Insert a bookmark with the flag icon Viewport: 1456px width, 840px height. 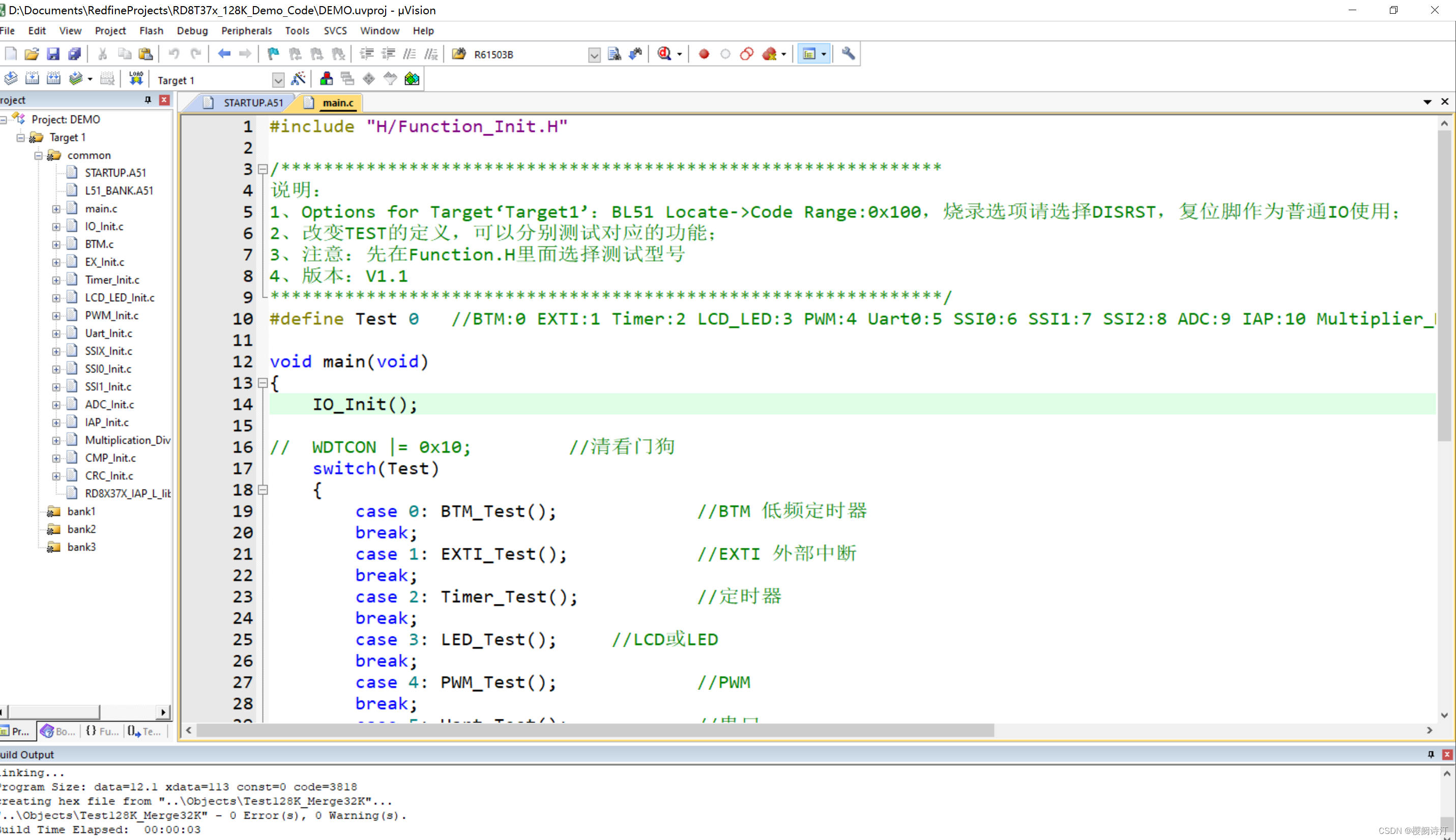click(x=273, y=54)
